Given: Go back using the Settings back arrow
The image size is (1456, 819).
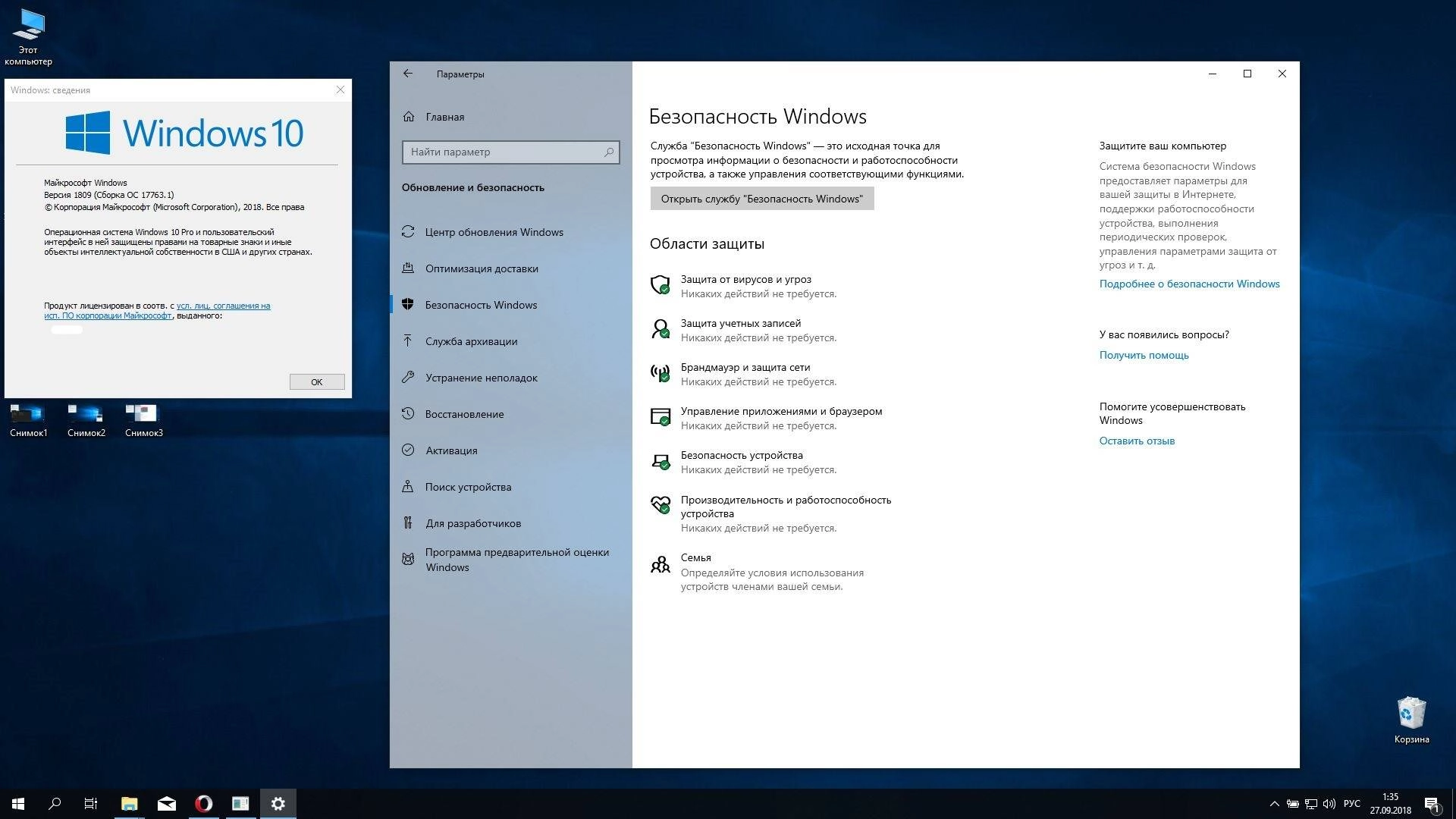Looking at the screenshot, I should [408, 74].
